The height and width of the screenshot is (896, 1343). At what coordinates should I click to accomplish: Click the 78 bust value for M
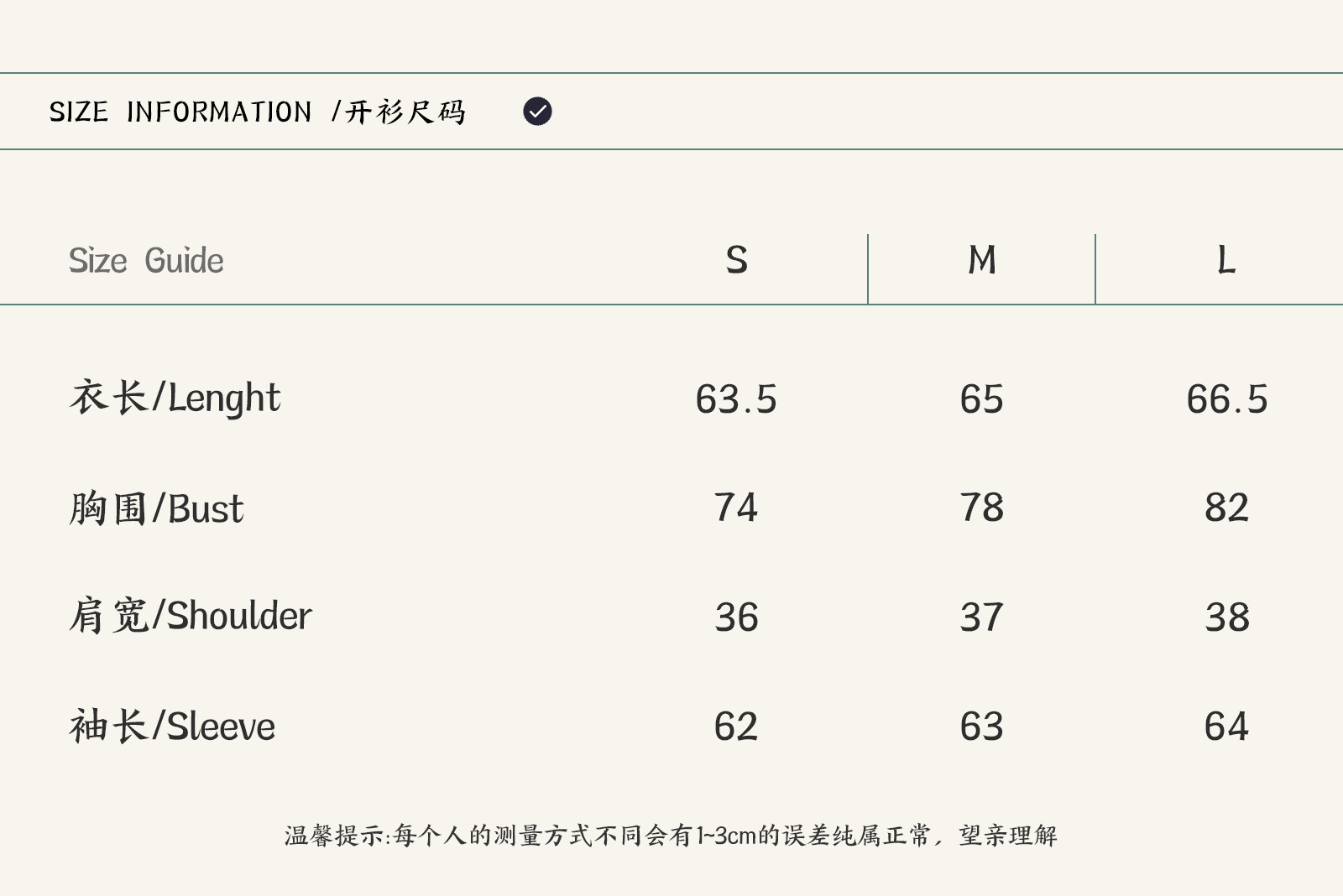(x=981, y=508)
